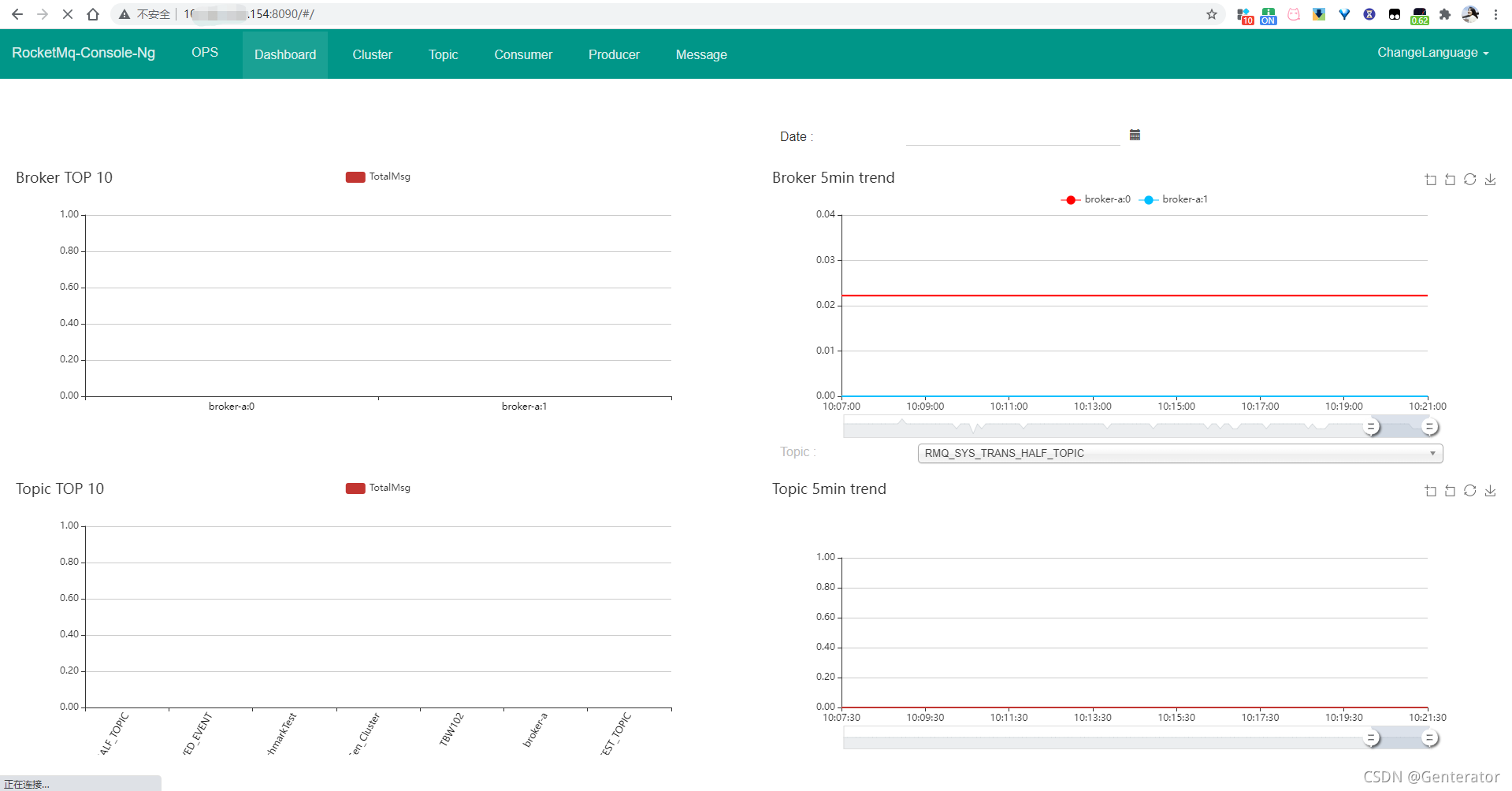Open the Topic page in navbar
The height and width of the screenshot is (791, 1512).
(x=443, y=54)
